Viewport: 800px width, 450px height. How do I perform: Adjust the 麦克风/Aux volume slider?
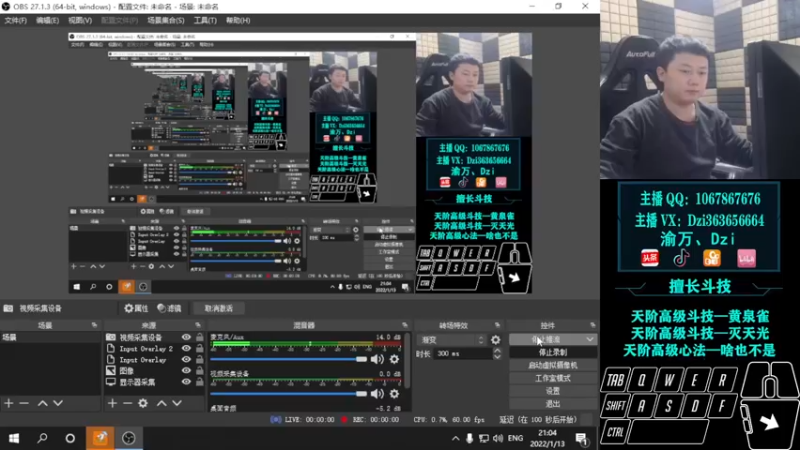pos(288,359)
